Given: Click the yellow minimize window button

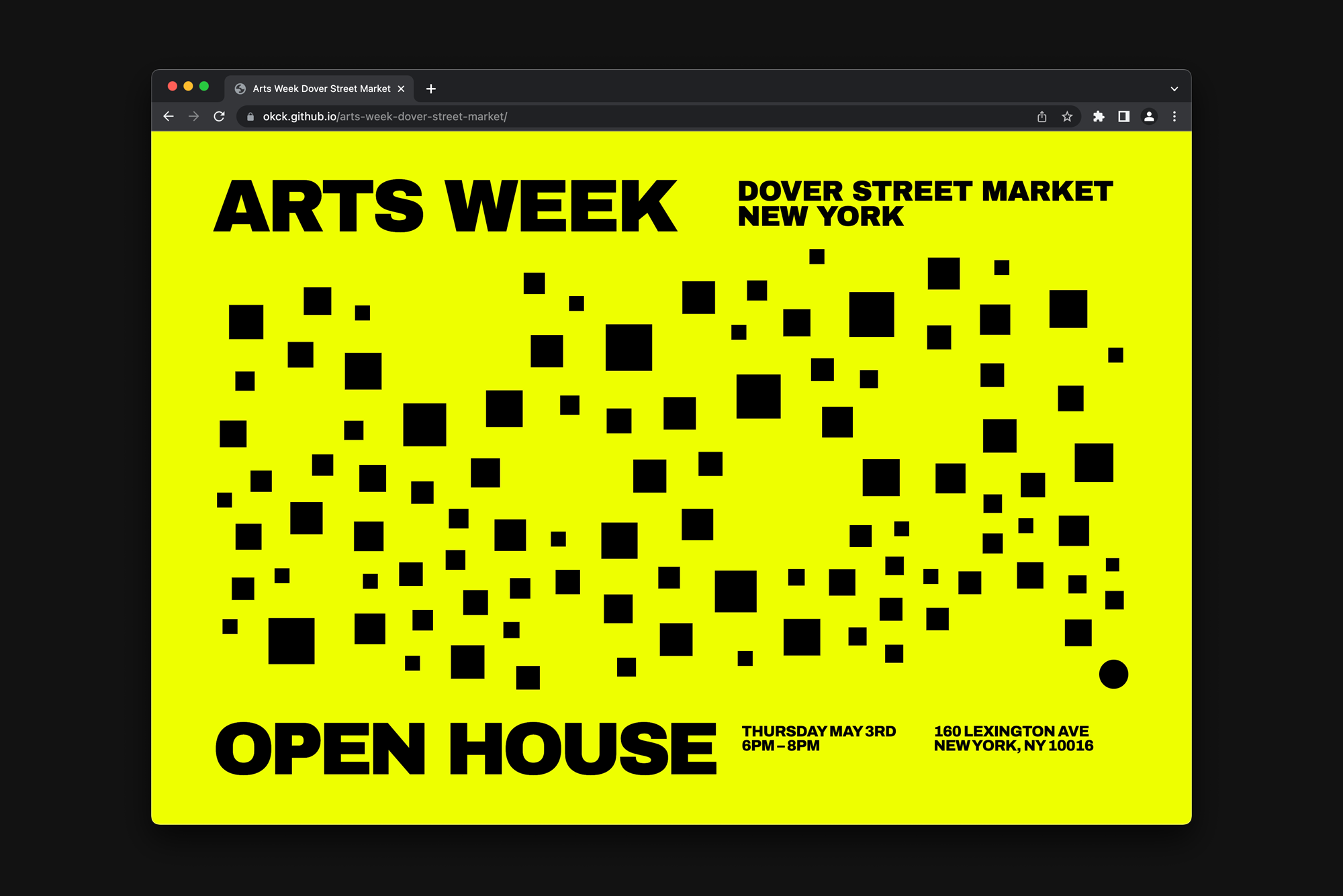Looking at the screenshot, I should tap(188, 86).
